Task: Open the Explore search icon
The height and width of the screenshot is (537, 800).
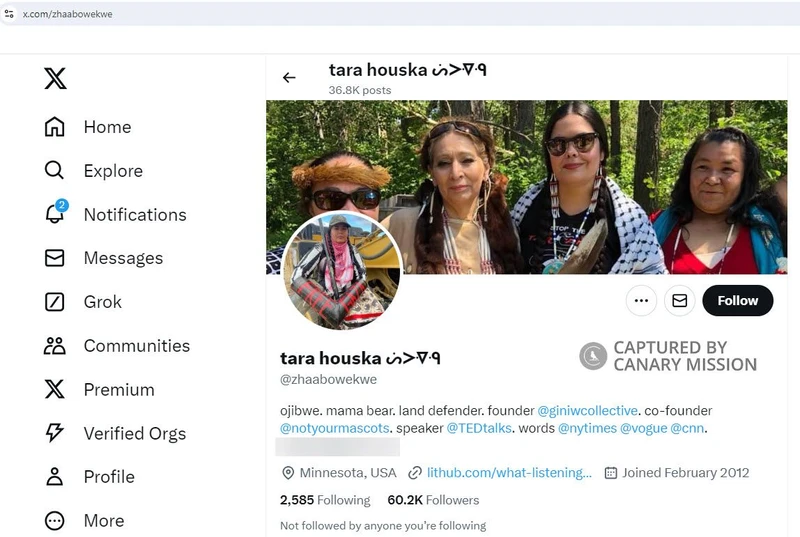Action: point(55,171)
